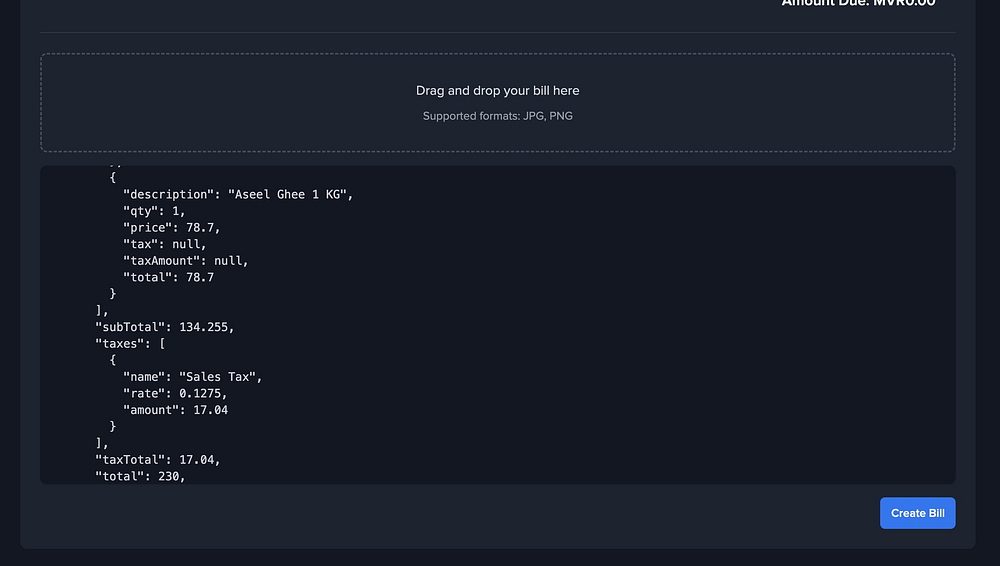Click the "taxAmount": null line
Image resolution: width=1000 pixels, height=566 pixels.
coord(185,260)
